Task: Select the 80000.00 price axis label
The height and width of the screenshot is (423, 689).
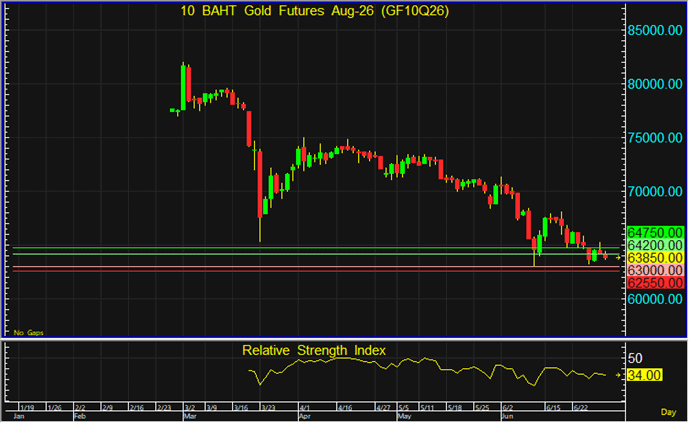Action: click(655, 84)
